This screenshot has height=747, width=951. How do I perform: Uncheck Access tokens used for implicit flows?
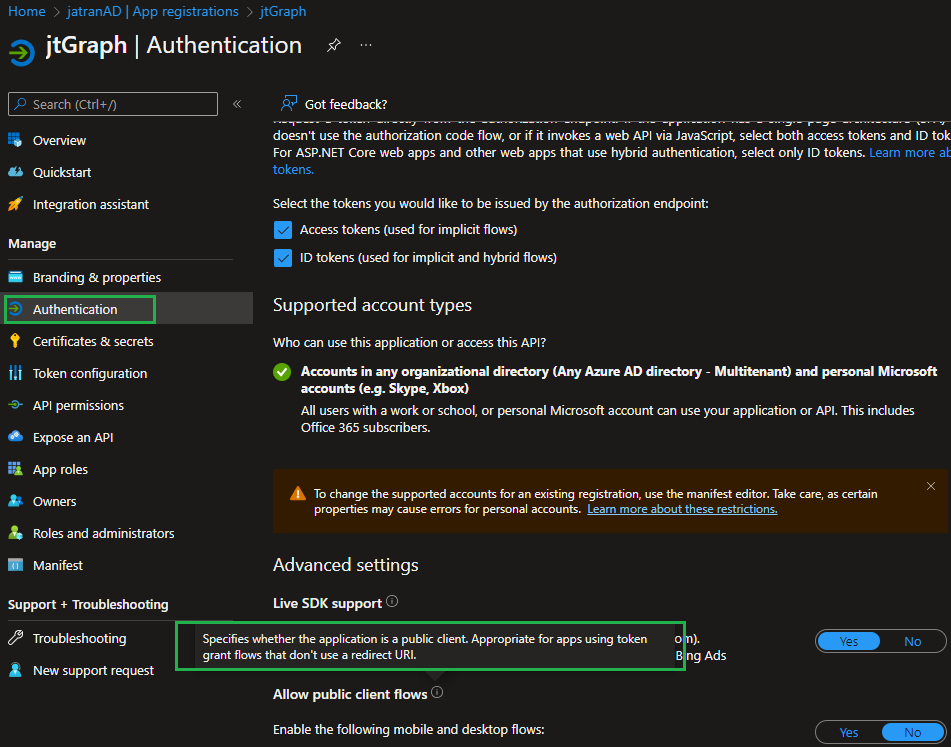tap(282, 229)
